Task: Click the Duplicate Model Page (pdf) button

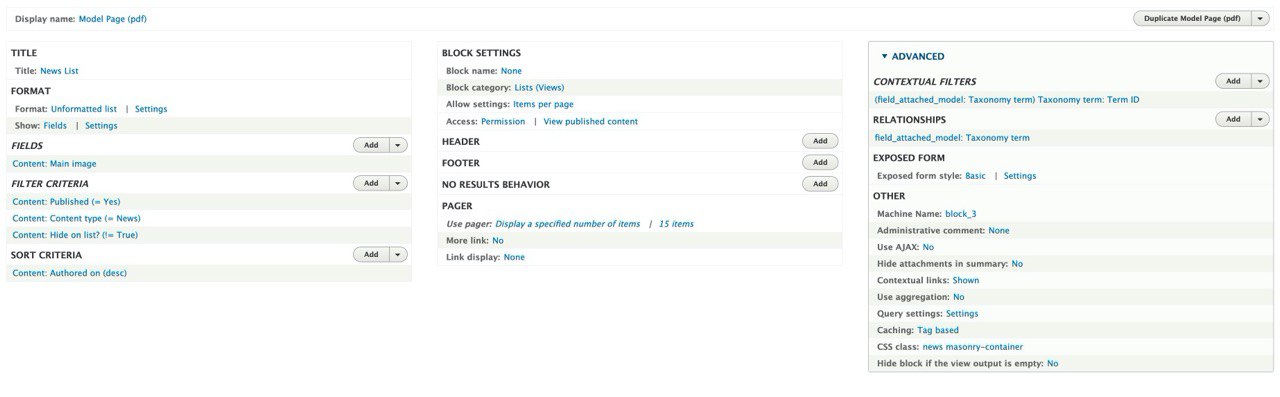Action: pos(1192,19)
